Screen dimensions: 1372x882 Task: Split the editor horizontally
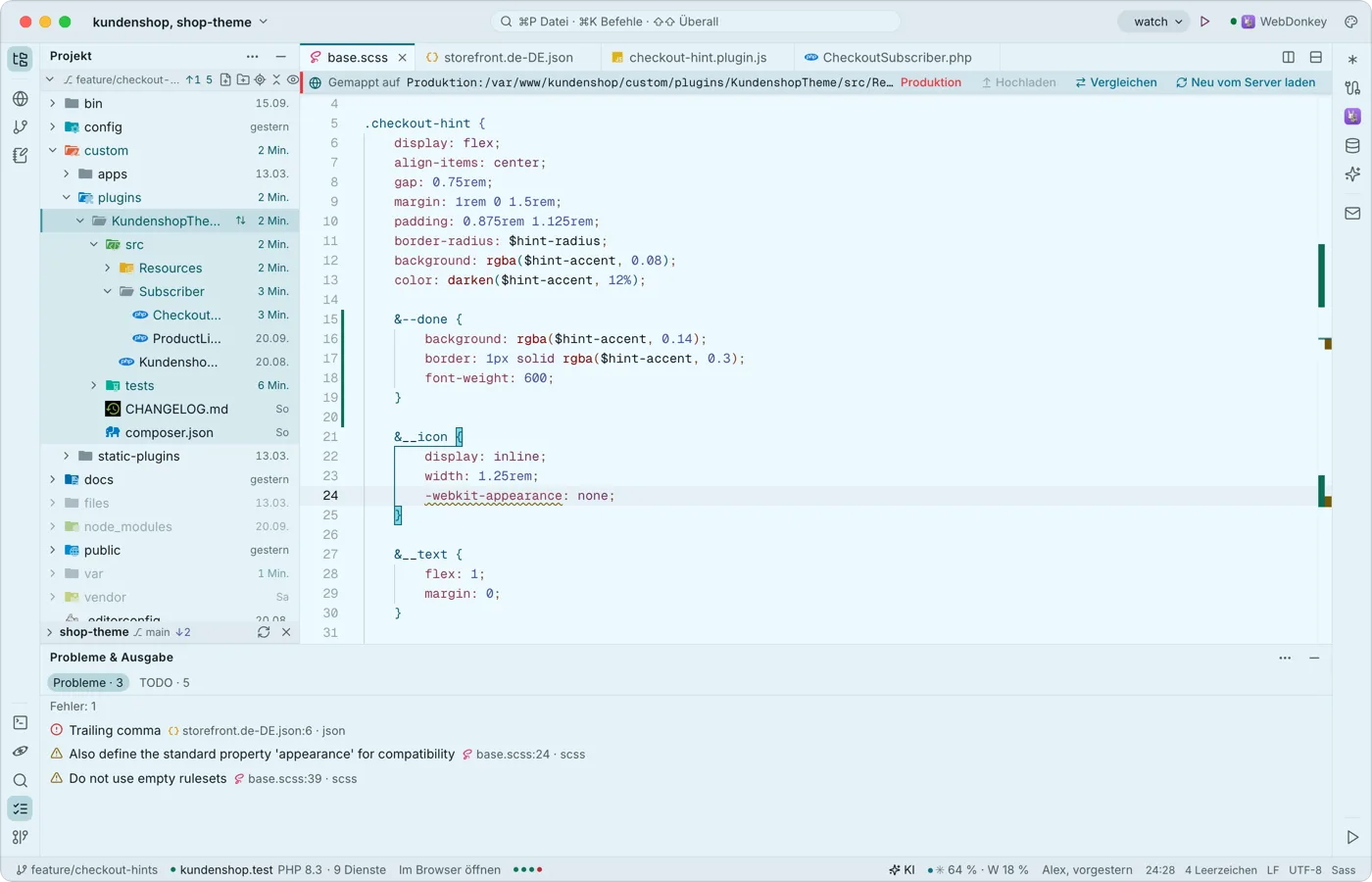(1316, 58)
